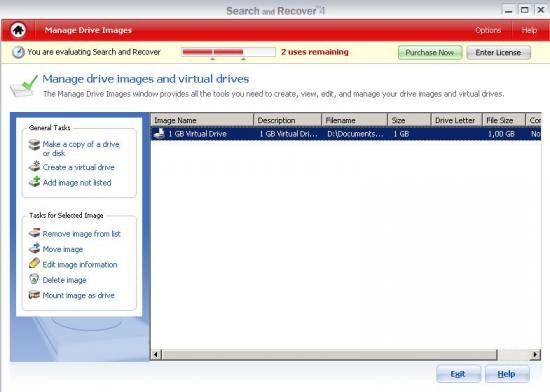550x392 pixels.
Task: Click the Manage Drive Images title label
Action: pos(88,30)
